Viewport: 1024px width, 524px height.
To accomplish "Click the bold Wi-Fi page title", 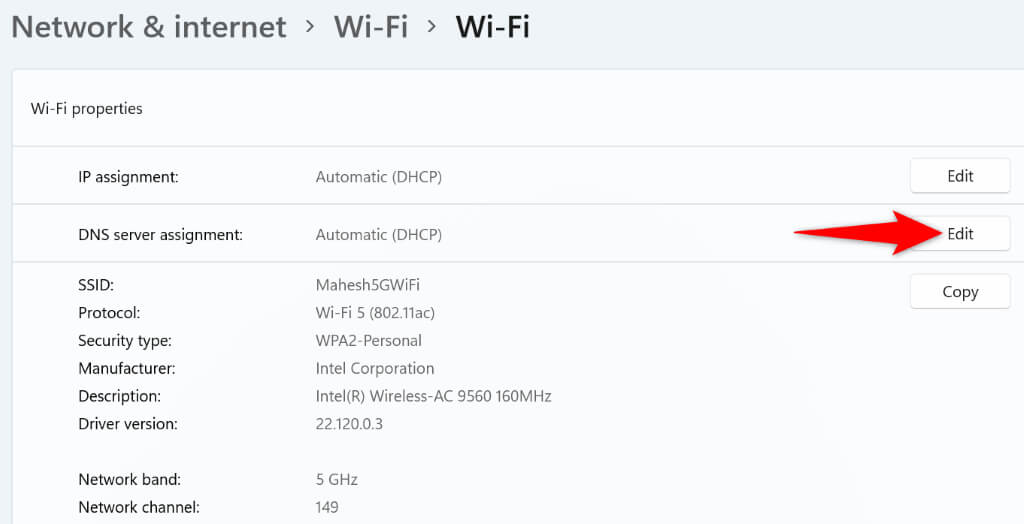I will point(492,27).
